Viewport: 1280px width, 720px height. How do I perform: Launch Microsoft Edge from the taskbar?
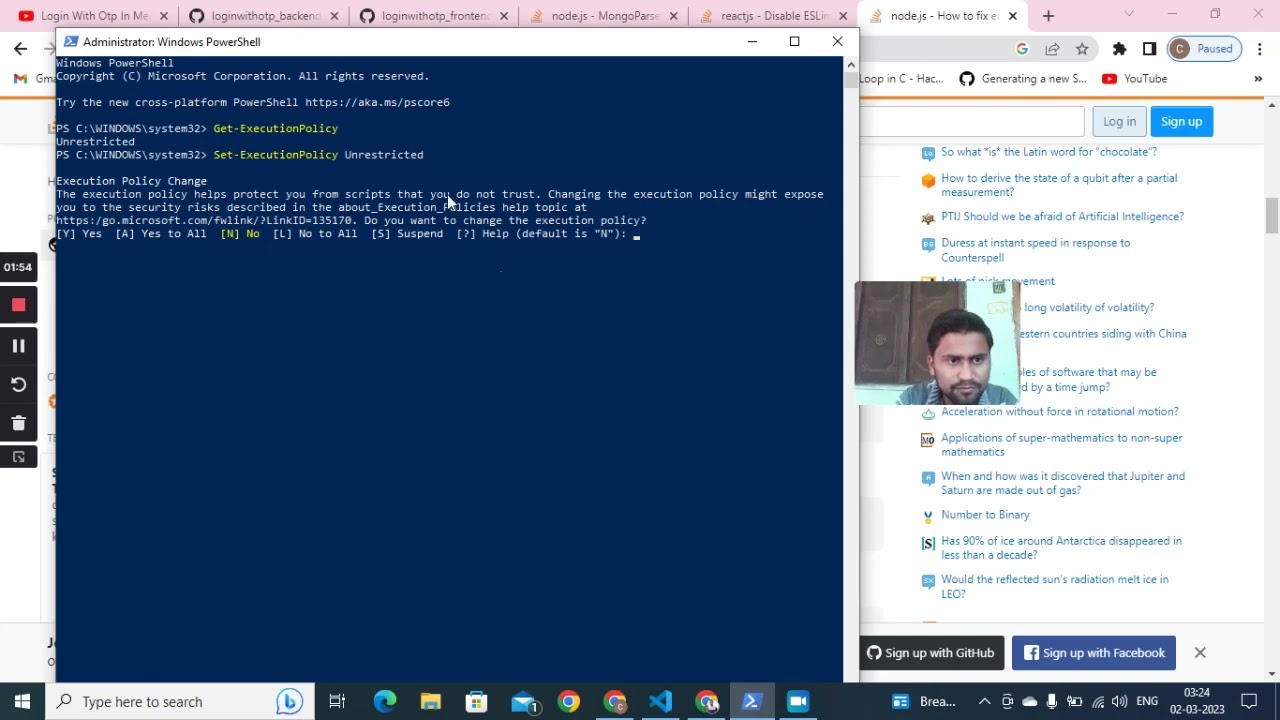pyautogui.click(x=385, y=701)
